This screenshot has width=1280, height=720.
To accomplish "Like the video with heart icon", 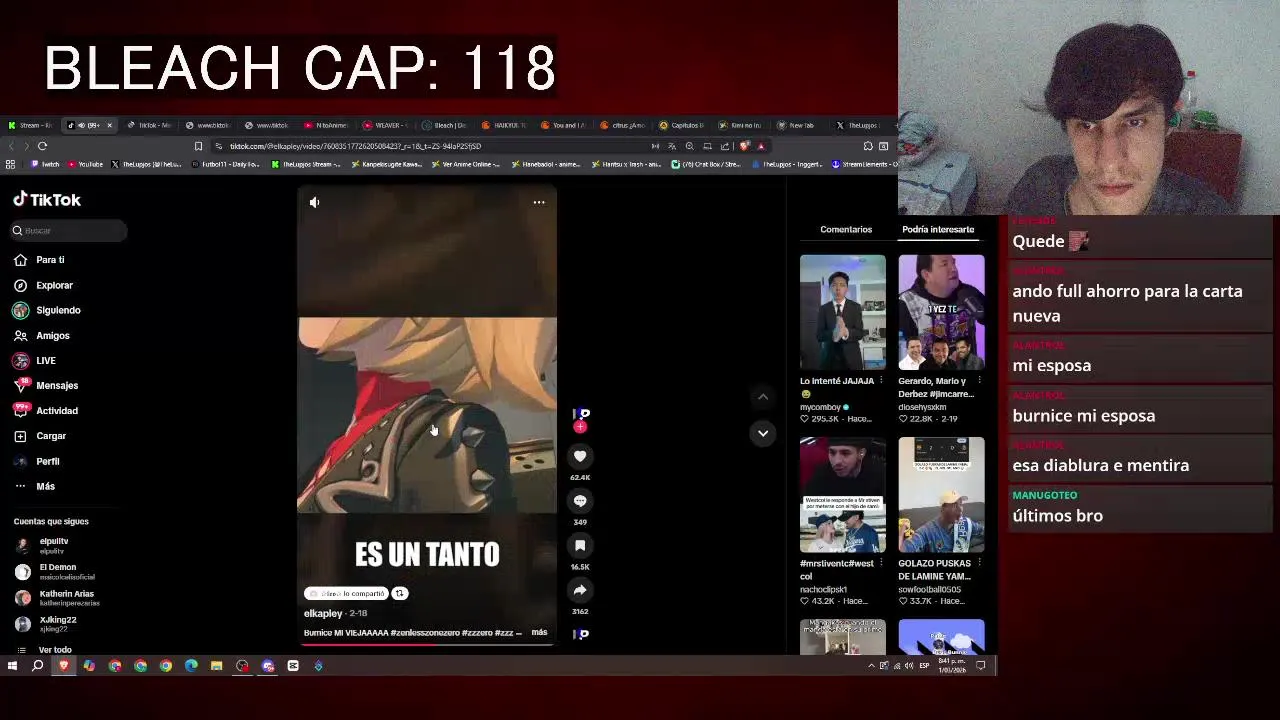I will pyautogui.click(x=580, y=456).
